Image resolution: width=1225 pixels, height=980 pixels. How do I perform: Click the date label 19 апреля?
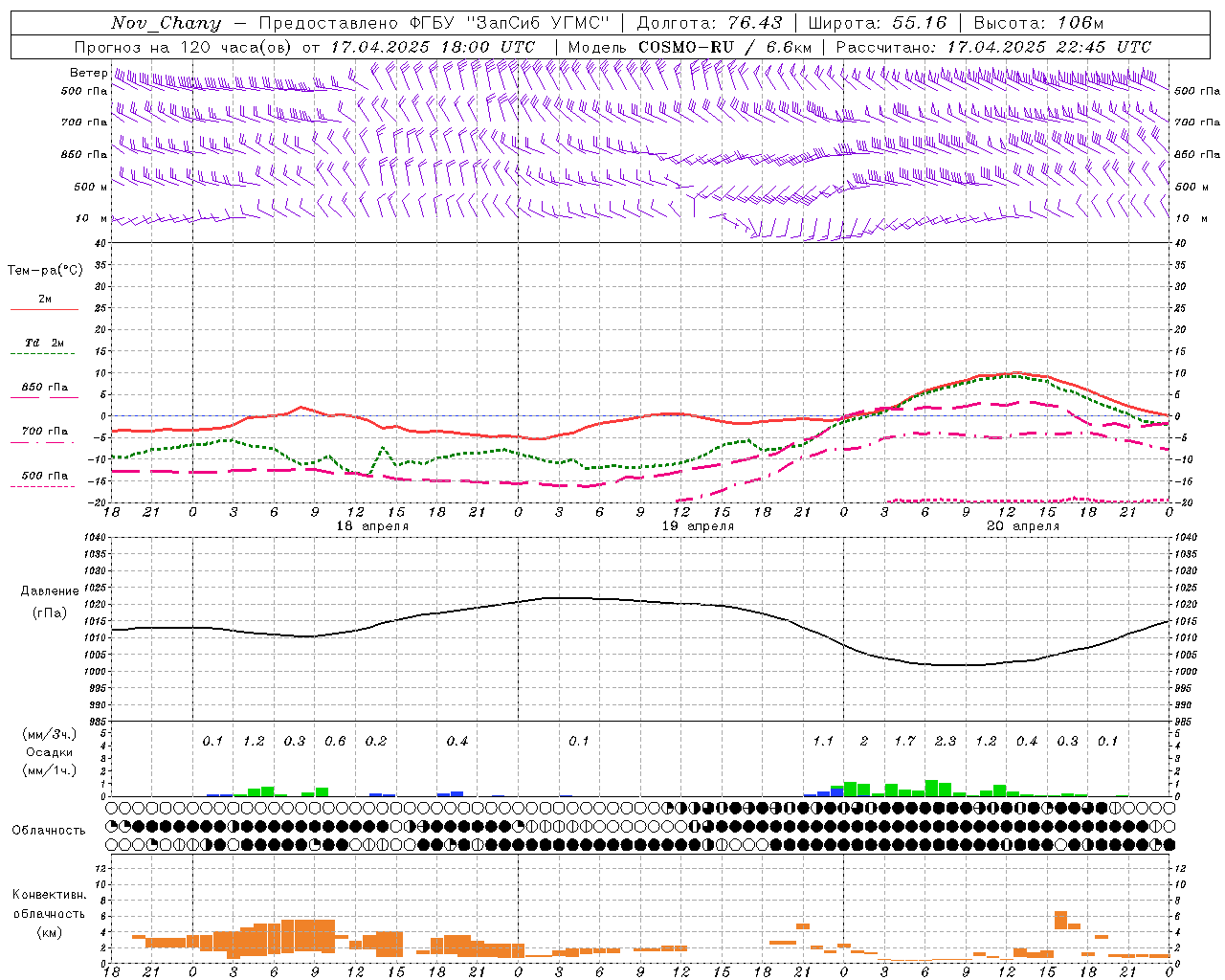[x=698, y=526]
